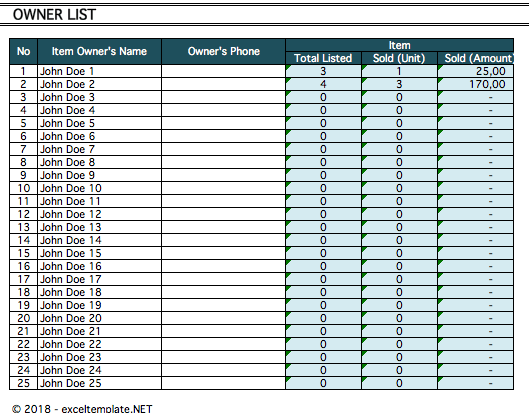Image resolution: width=529 pixels, height=413 pixels.
Task: Click the Total Listed column header
Action: (323, 58)
